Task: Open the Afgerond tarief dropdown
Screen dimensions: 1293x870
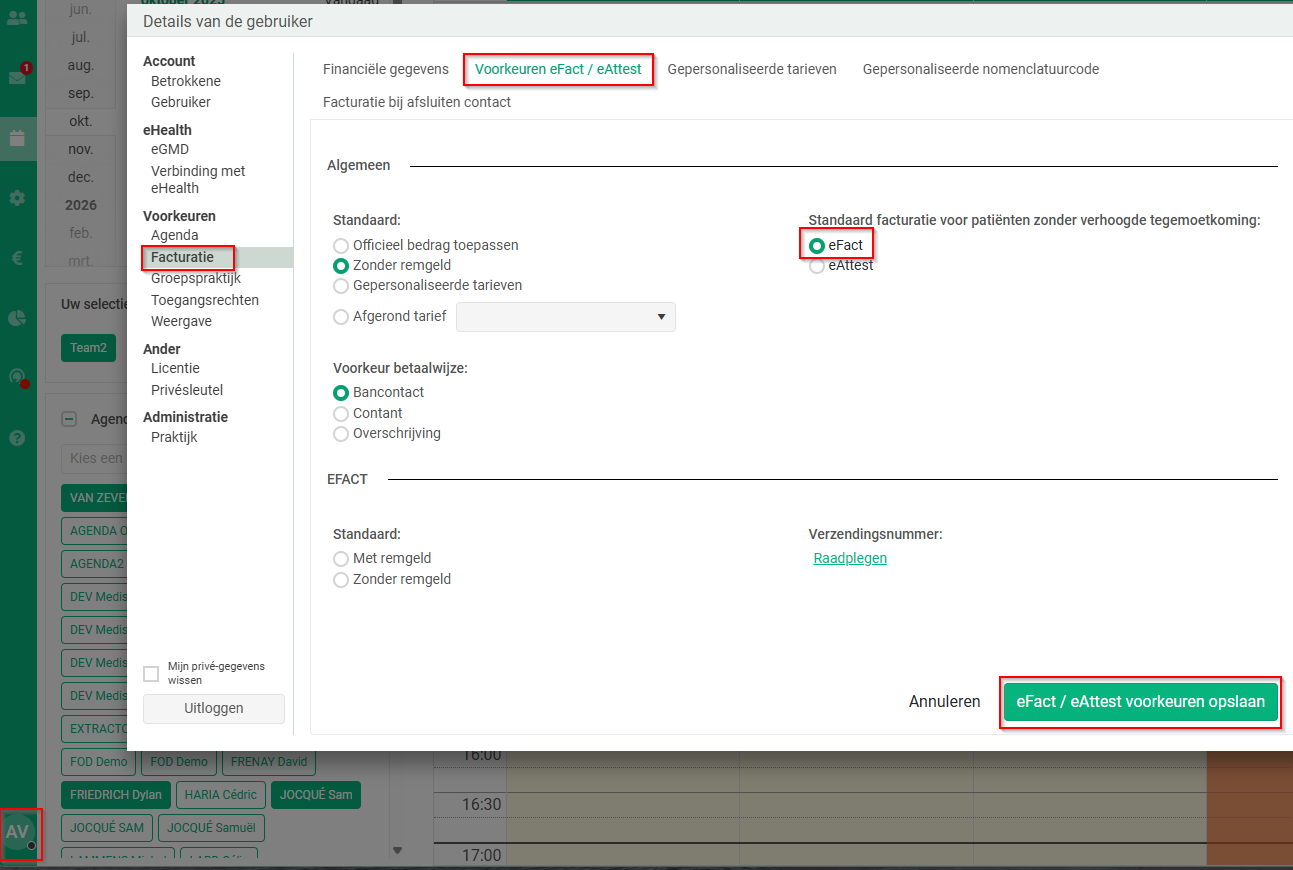Action: (x=566, y=317)
